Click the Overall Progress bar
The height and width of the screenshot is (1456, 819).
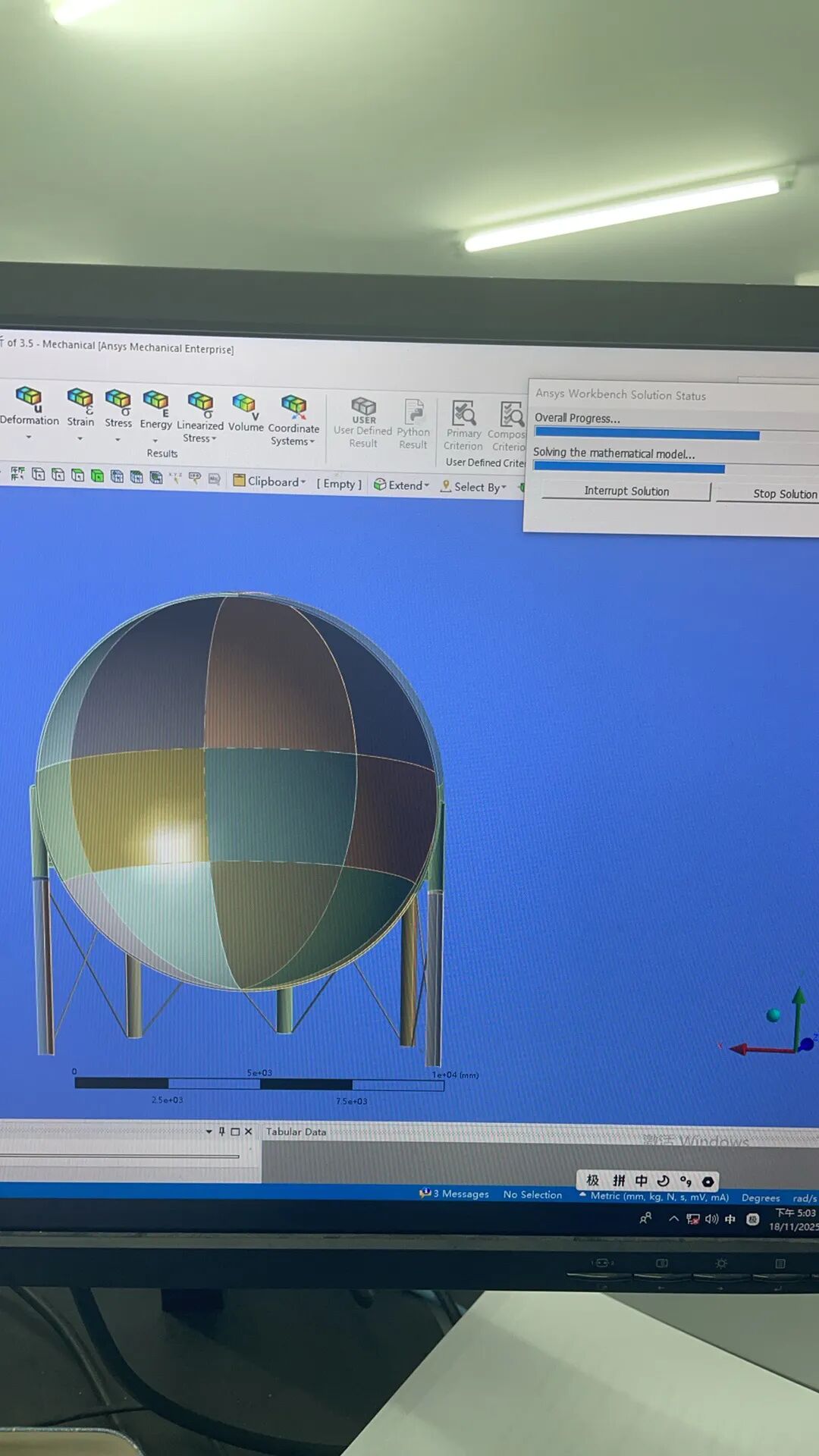647,435
